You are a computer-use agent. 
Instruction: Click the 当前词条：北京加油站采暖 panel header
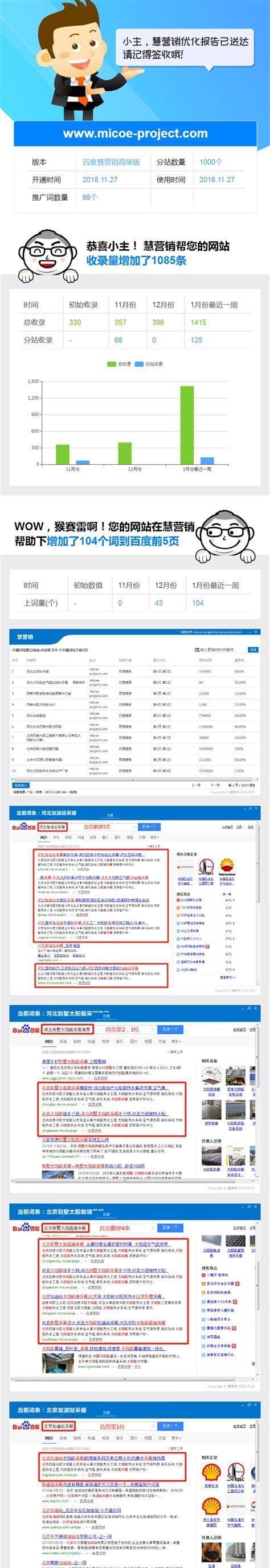click(x=135, y=1409)
